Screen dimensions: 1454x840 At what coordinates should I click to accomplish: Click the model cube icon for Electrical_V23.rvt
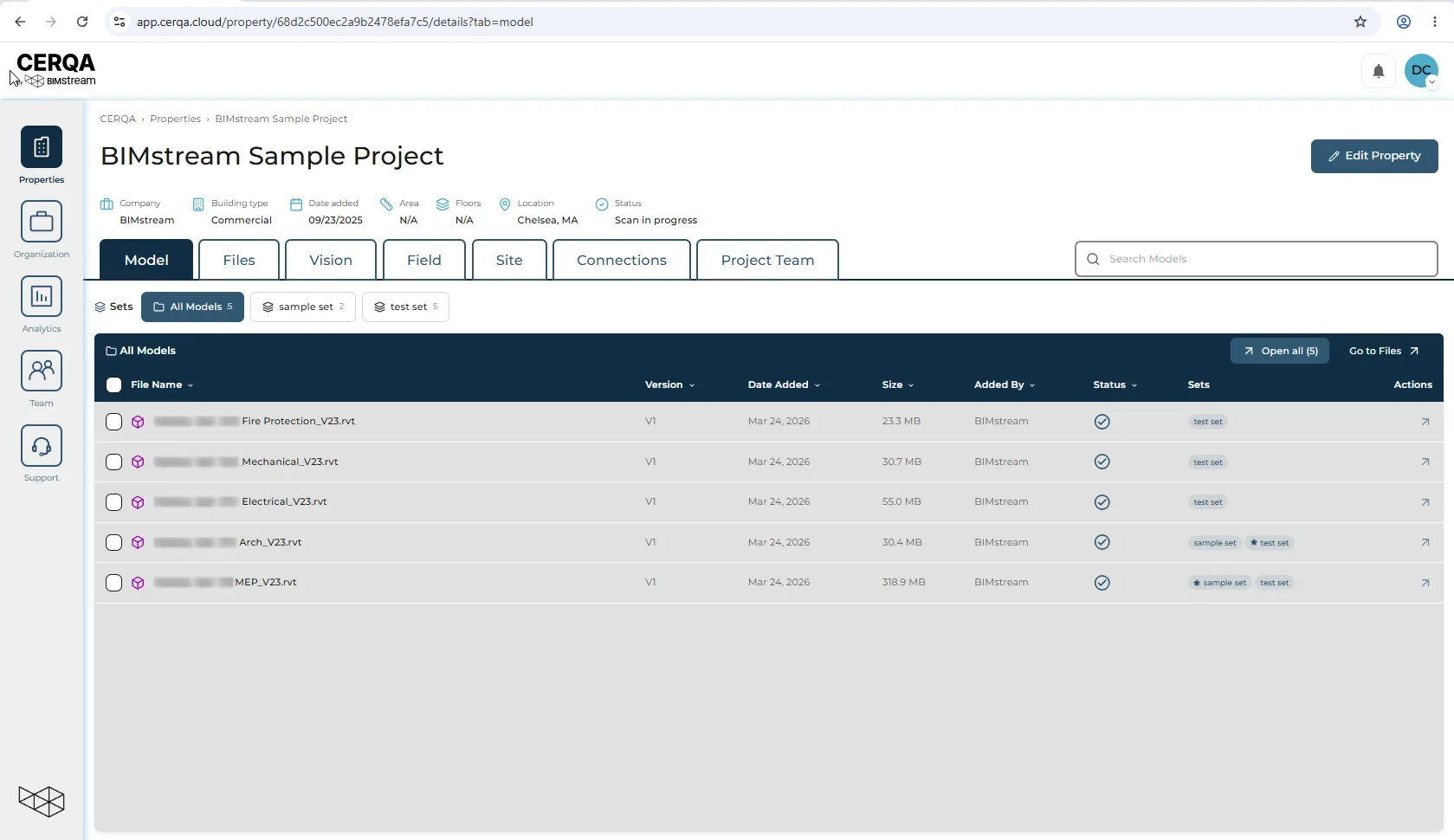138,502
